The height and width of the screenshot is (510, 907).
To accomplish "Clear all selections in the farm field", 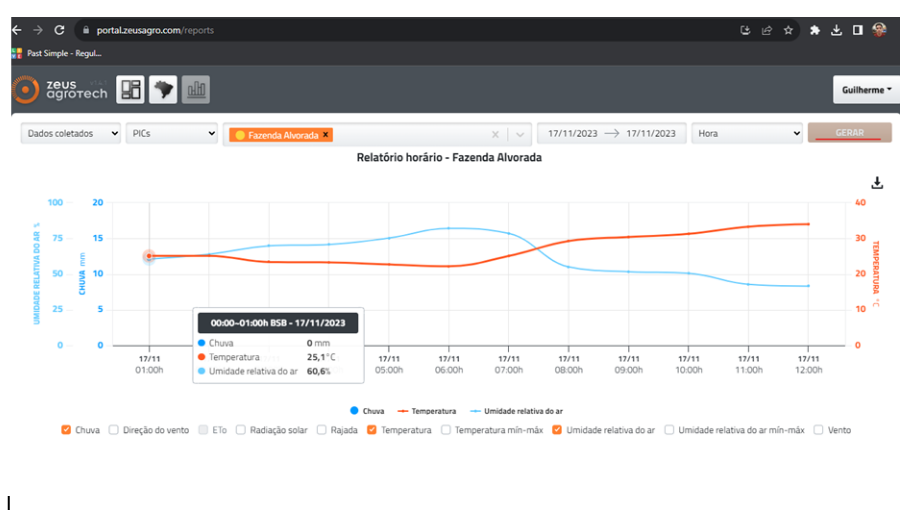I will (495, 134).
